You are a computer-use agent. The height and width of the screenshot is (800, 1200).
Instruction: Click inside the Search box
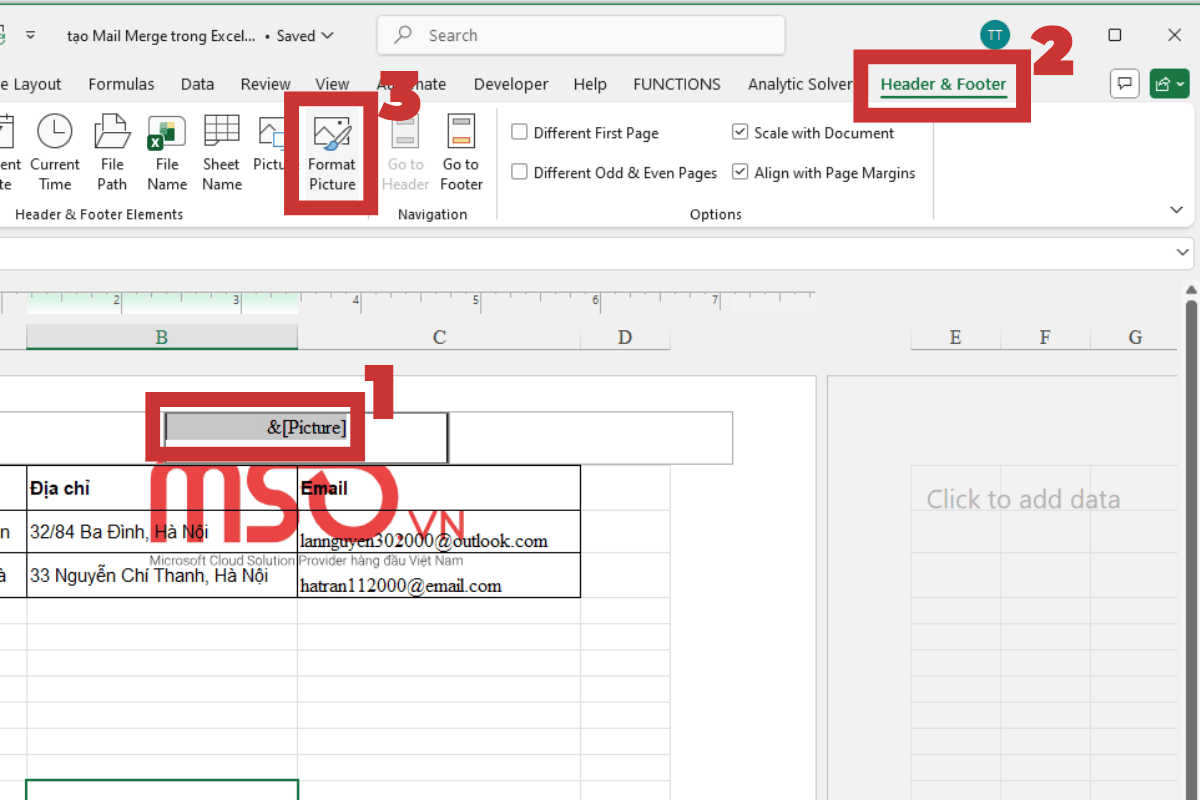[580, 35]
